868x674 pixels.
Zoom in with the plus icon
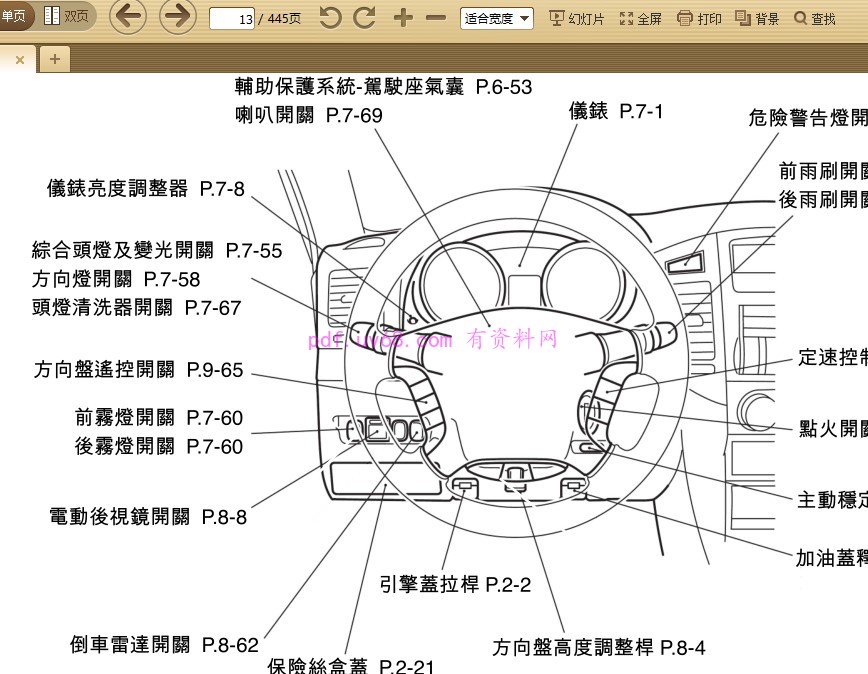click(x=403, y=17)
